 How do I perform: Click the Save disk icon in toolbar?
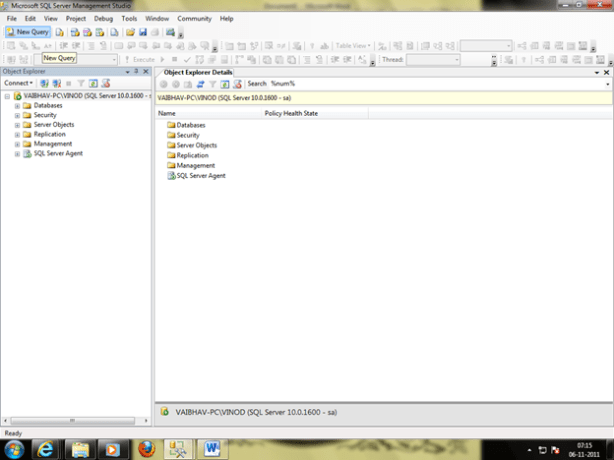(x=143, y=32)
